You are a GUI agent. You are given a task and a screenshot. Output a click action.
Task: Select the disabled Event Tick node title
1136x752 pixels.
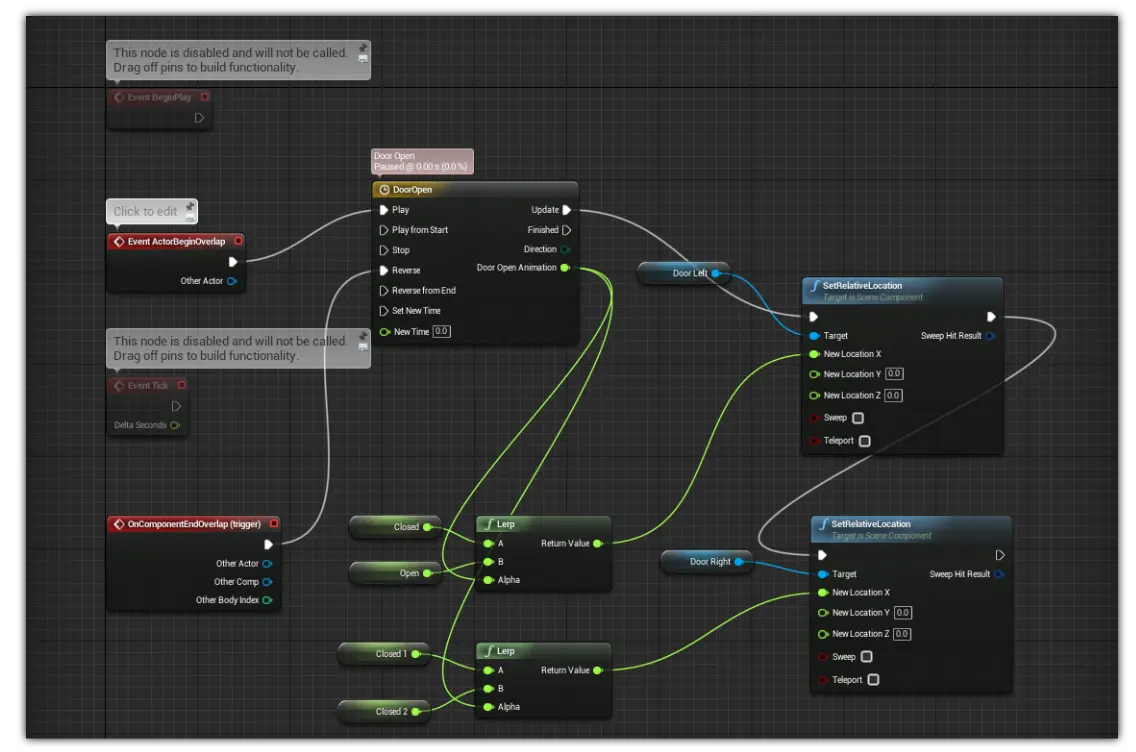pyautogui.click(x=148, y=385)
